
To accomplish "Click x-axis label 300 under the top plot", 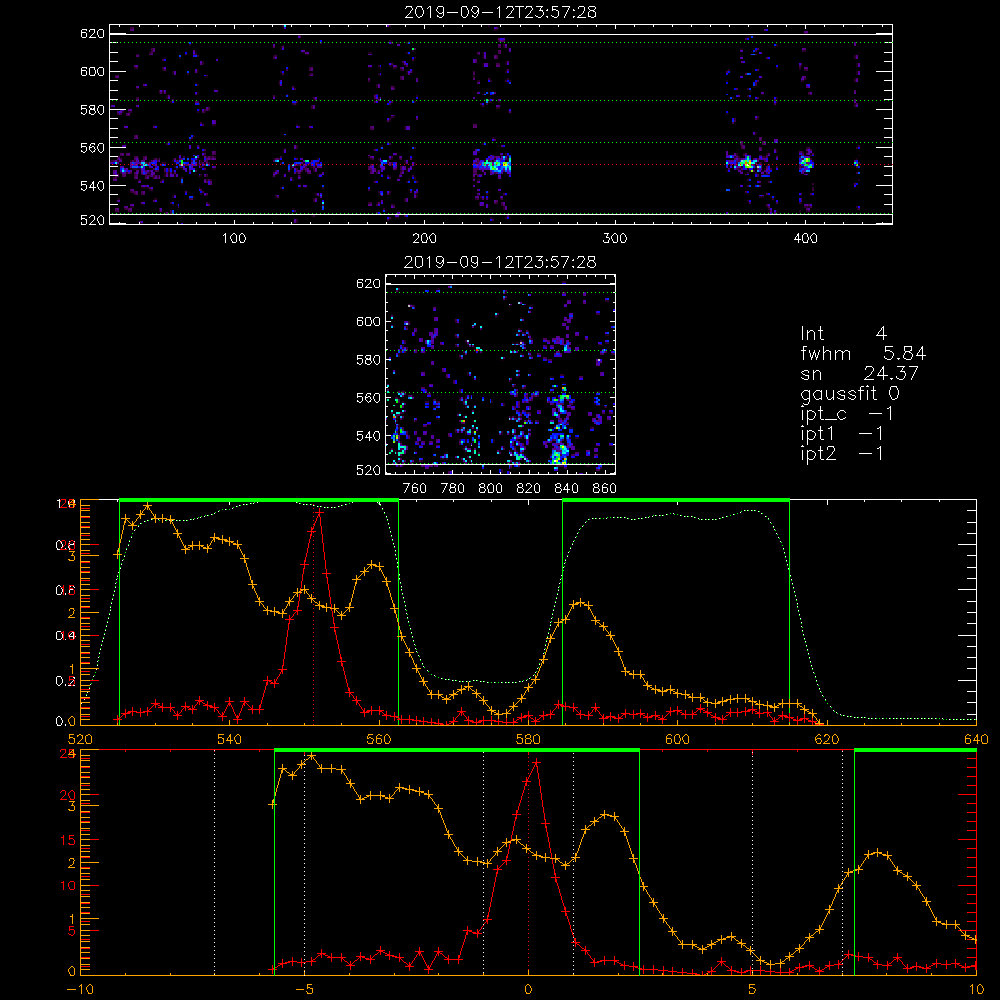I will pos(615,239).
